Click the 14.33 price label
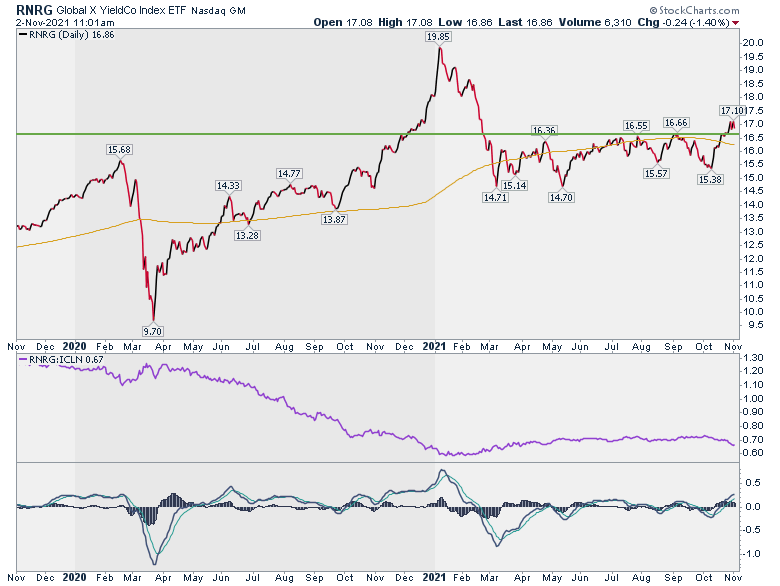The image size is (780, 586). tap(228, 185)
